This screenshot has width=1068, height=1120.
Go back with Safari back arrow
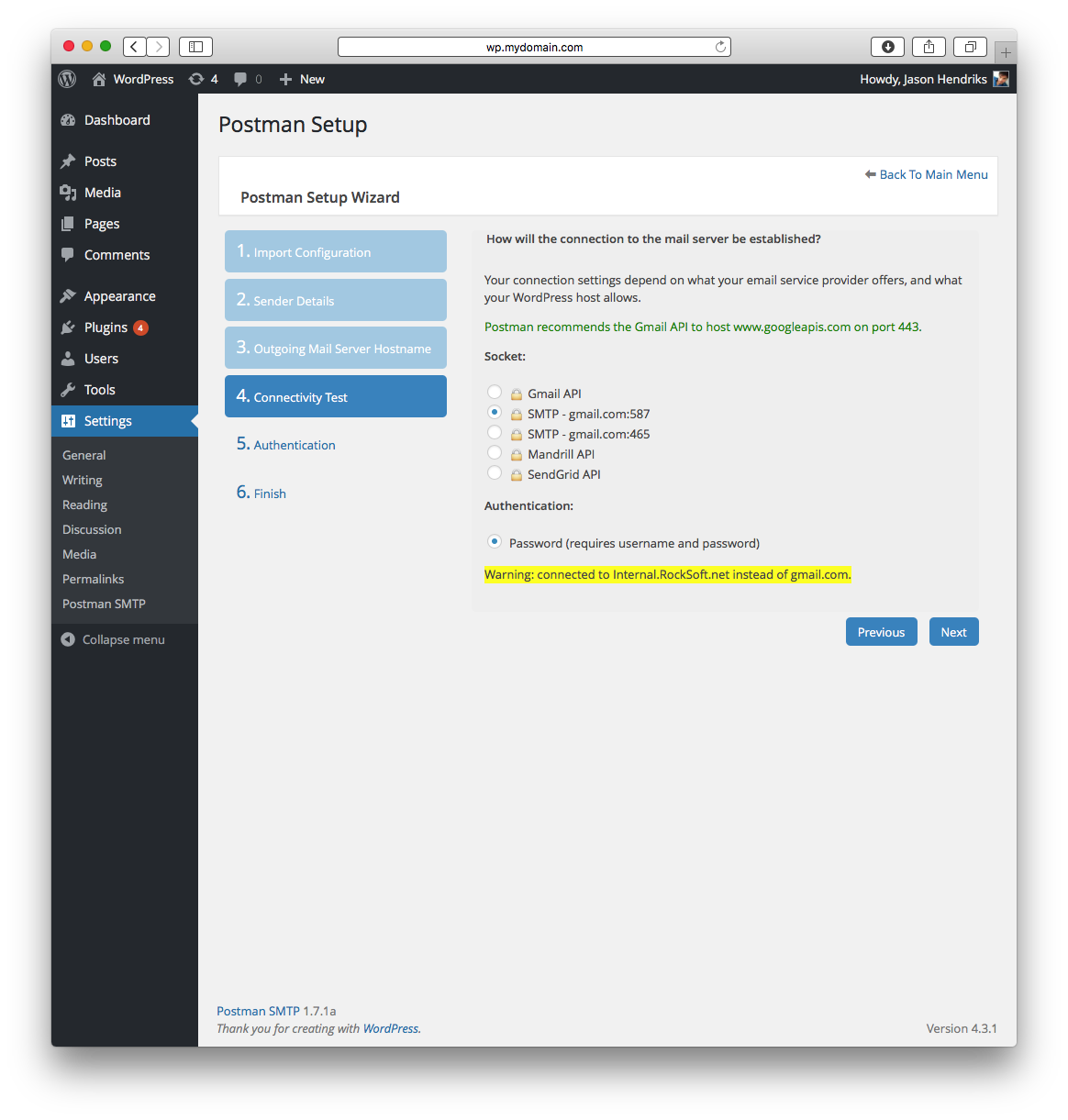pyautogui.click(x=134, y=47)
